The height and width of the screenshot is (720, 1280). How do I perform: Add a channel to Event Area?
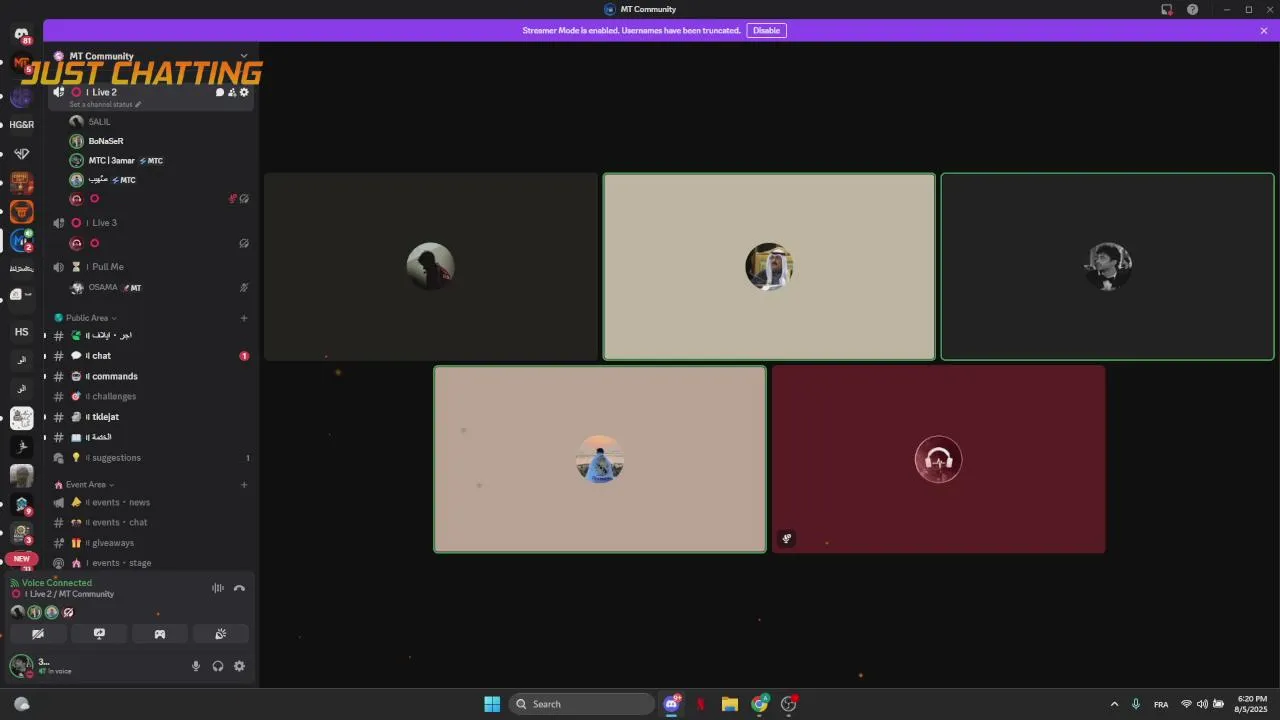pos(244,485)
